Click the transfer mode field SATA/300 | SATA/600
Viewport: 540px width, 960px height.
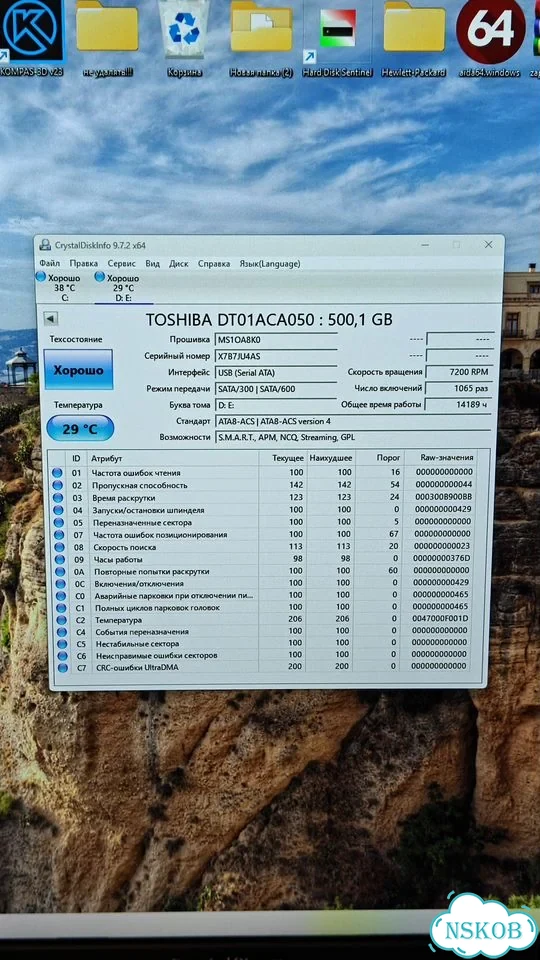point(275,388)
